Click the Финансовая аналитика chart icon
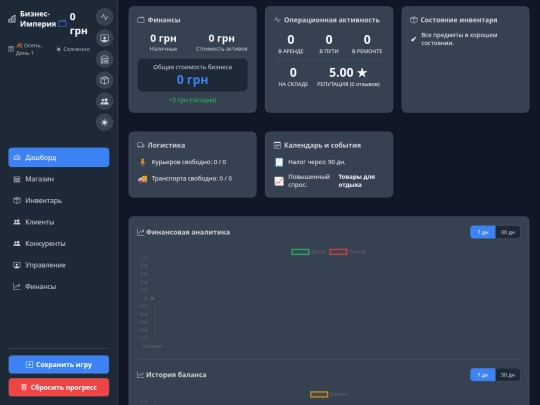Viewport: 540px width, 405px height. pyautogui.click(x=141, y=232)
